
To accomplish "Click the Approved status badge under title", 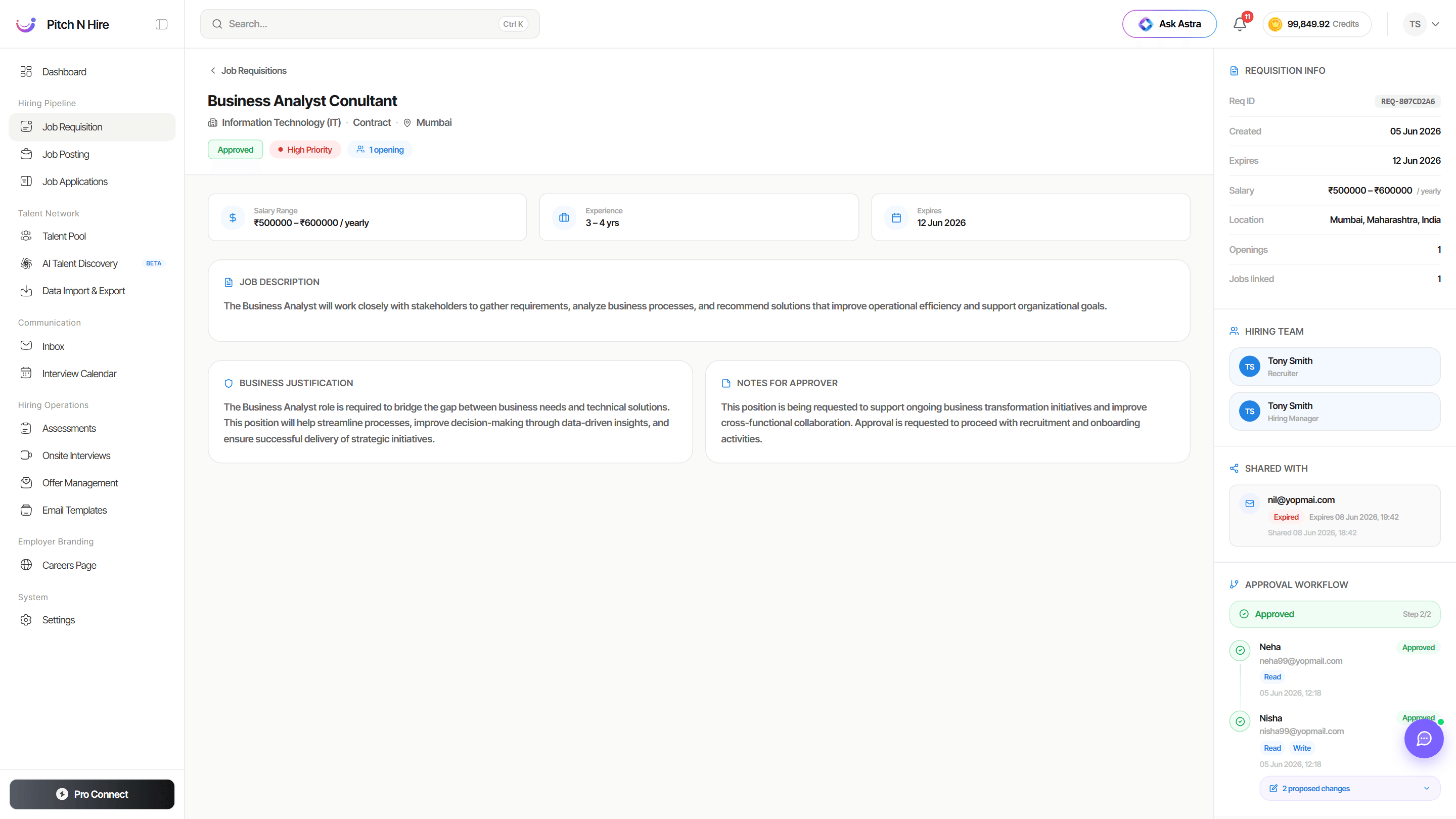I will pos(236,150).
